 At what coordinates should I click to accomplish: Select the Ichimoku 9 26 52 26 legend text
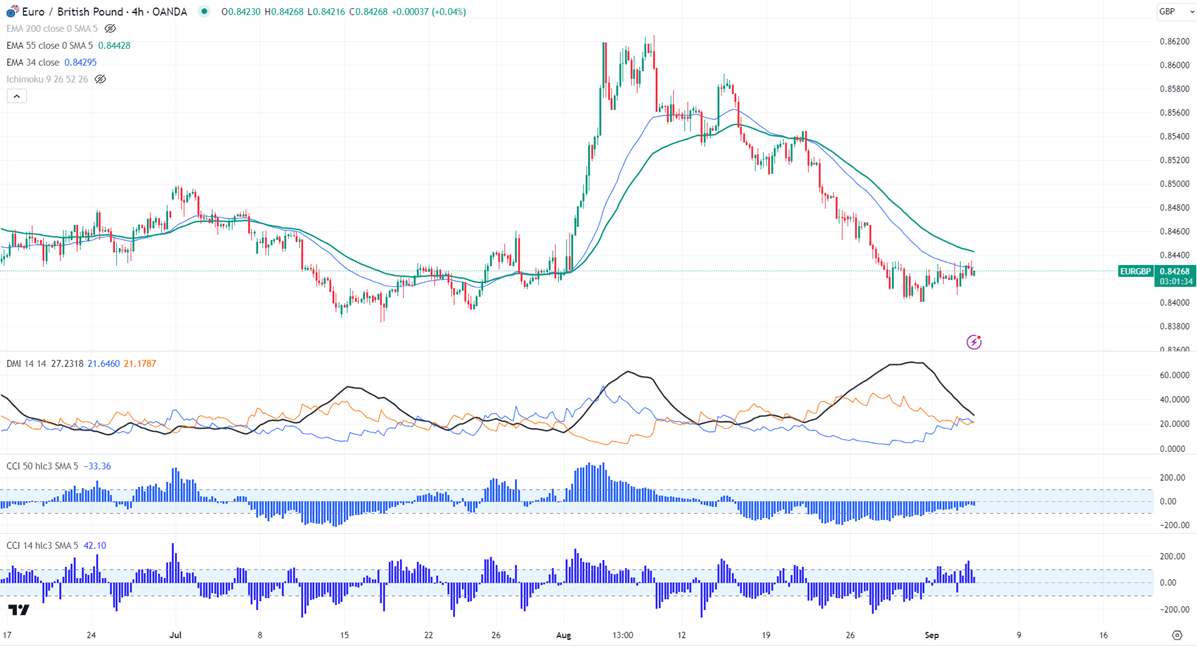coord(47,79)
